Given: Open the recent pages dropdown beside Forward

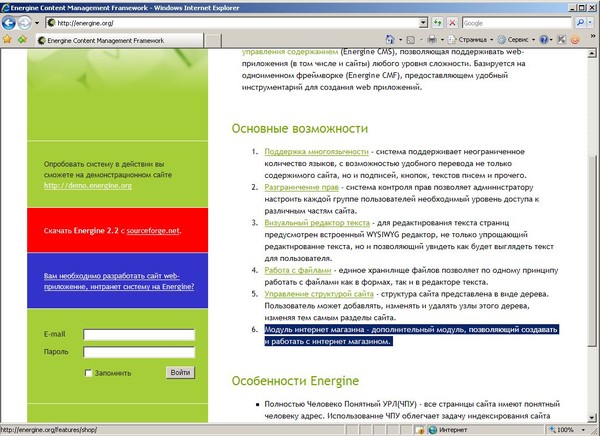Looking at the screenshot, I should pos(37,23).
